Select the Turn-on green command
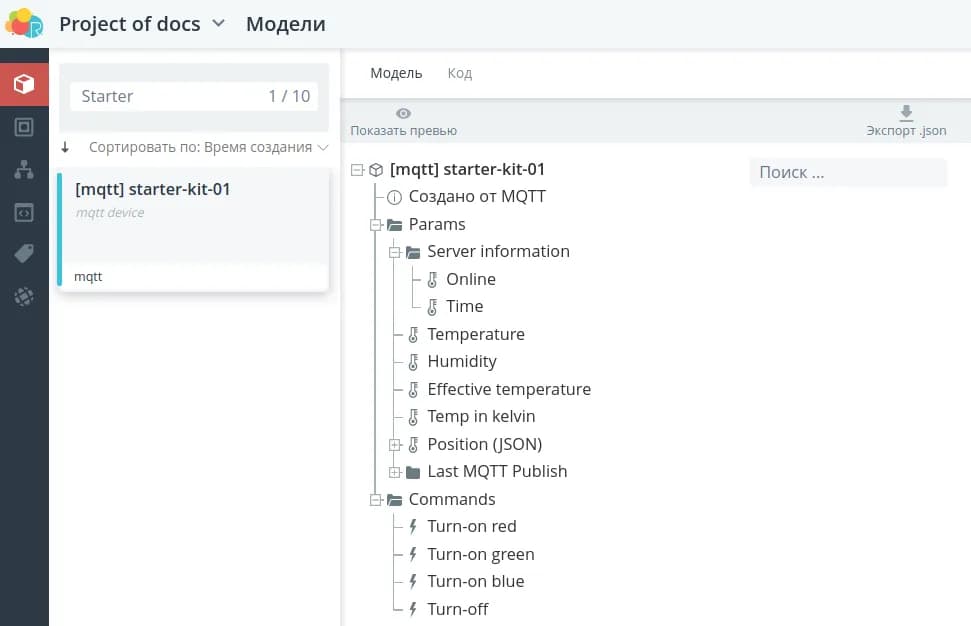 [480, 554]
